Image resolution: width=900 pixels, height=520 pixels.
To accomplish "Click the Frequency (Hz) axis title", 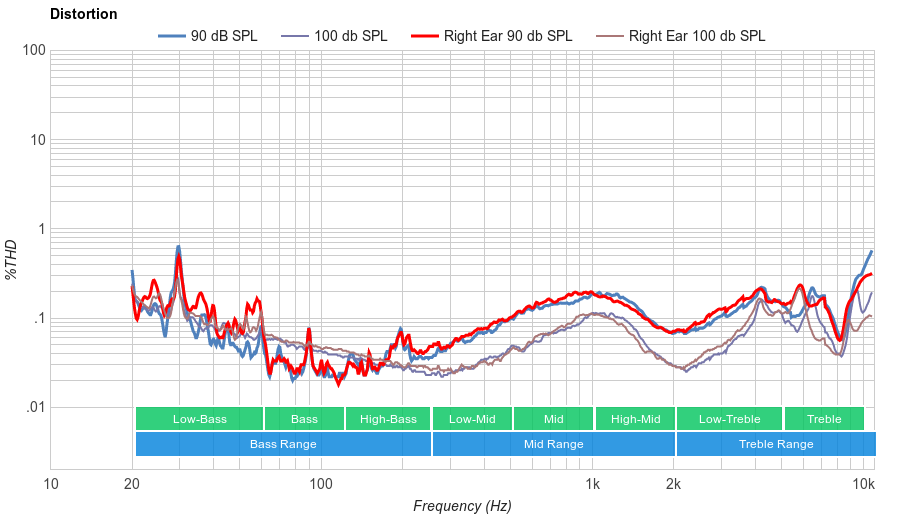I will pyautogui.click(x=462, y=506).
